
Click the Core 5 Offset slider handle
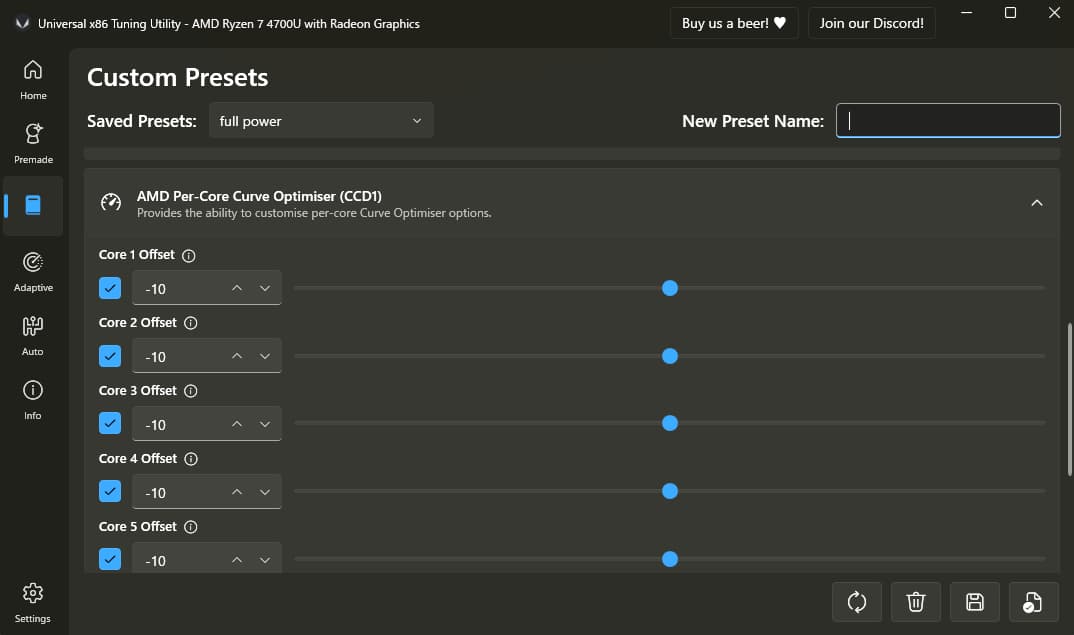pos(670,559)
